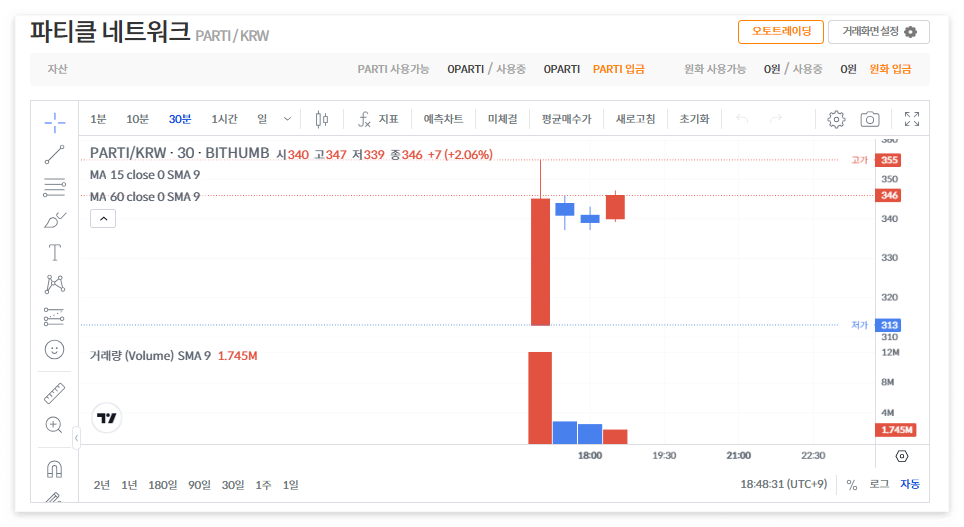Click the pencil drawing mode icon
This screenshot has height=527, width=964.
tap(54, 497)
